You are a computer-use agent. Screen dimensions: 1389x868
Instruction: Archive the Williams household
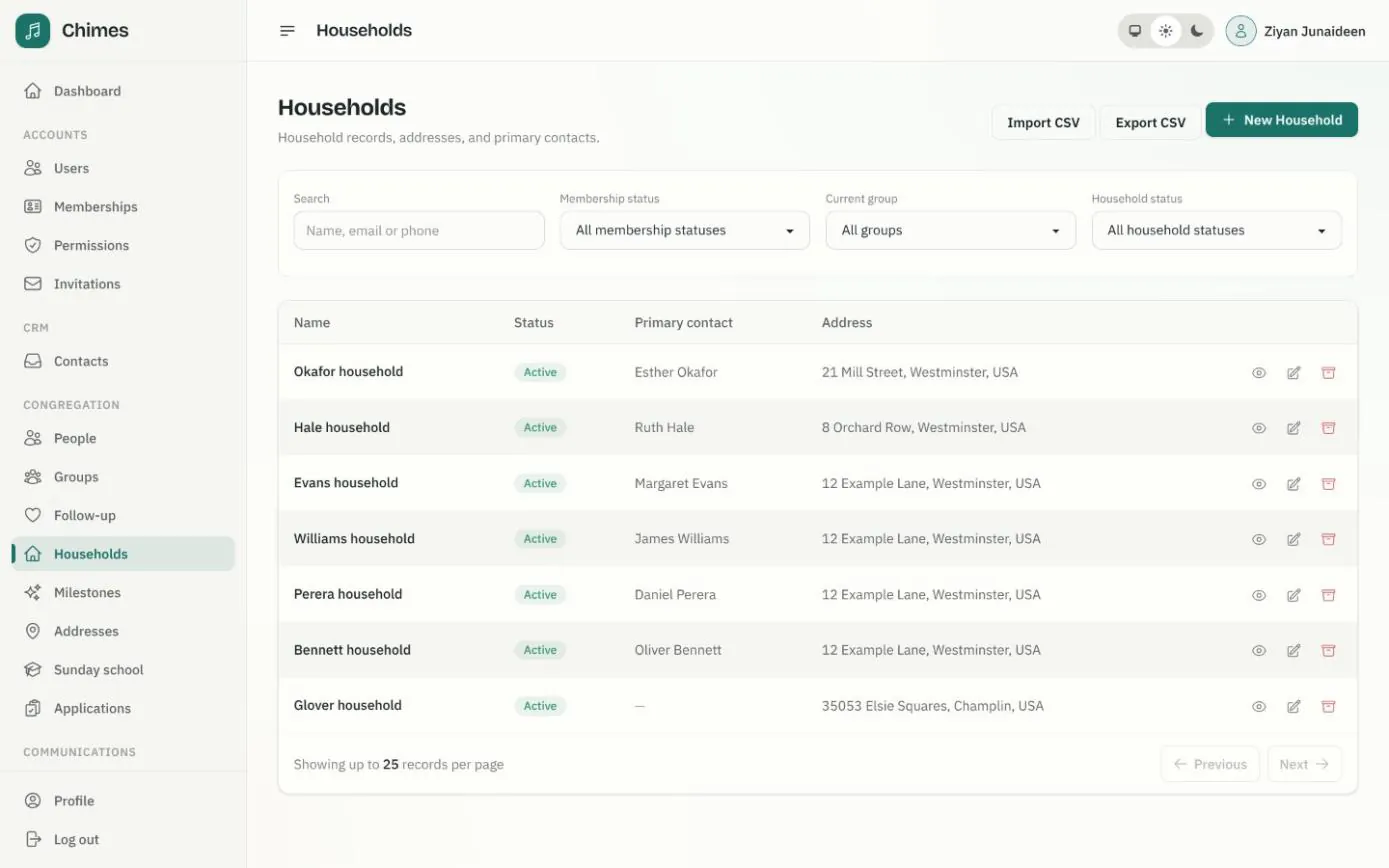tap(1328, 539)
